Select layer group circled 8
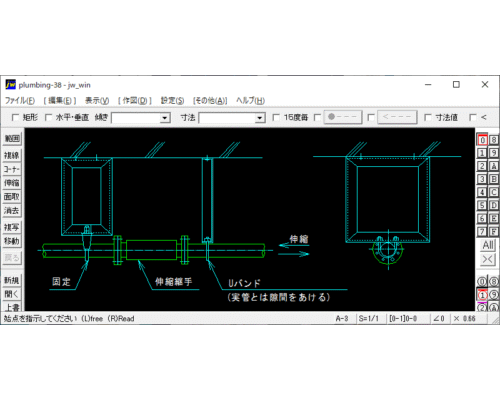The image size is (500, 400). point(494,282)
